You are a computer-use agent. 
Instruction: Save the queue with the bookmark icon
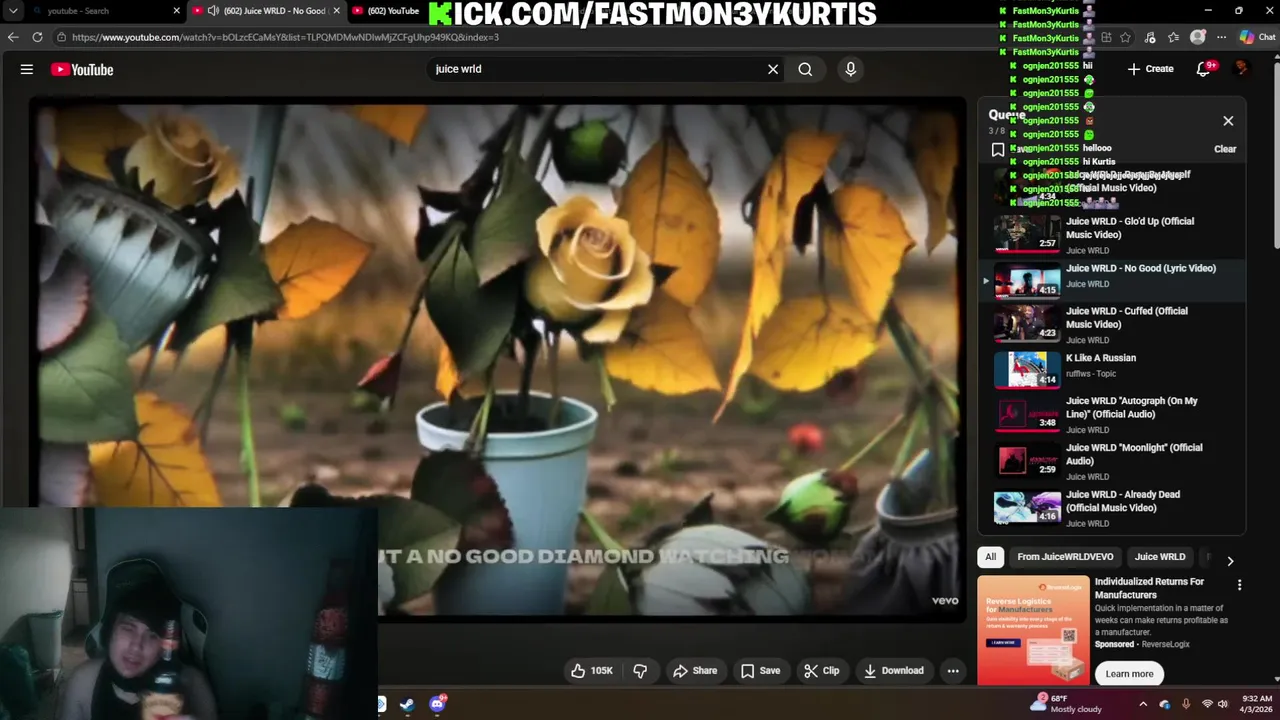click(998, 150)
